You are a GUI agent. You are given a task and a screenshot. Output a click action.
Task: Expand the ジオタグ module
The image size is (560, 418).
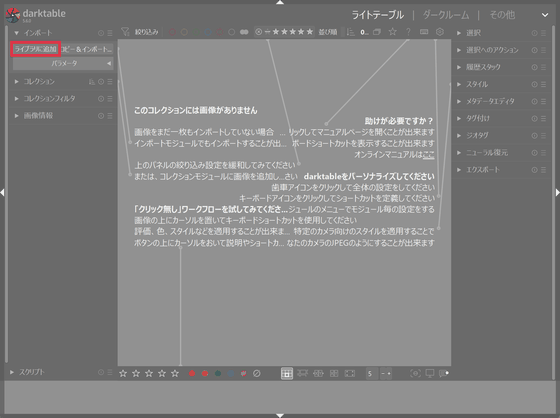459,136
